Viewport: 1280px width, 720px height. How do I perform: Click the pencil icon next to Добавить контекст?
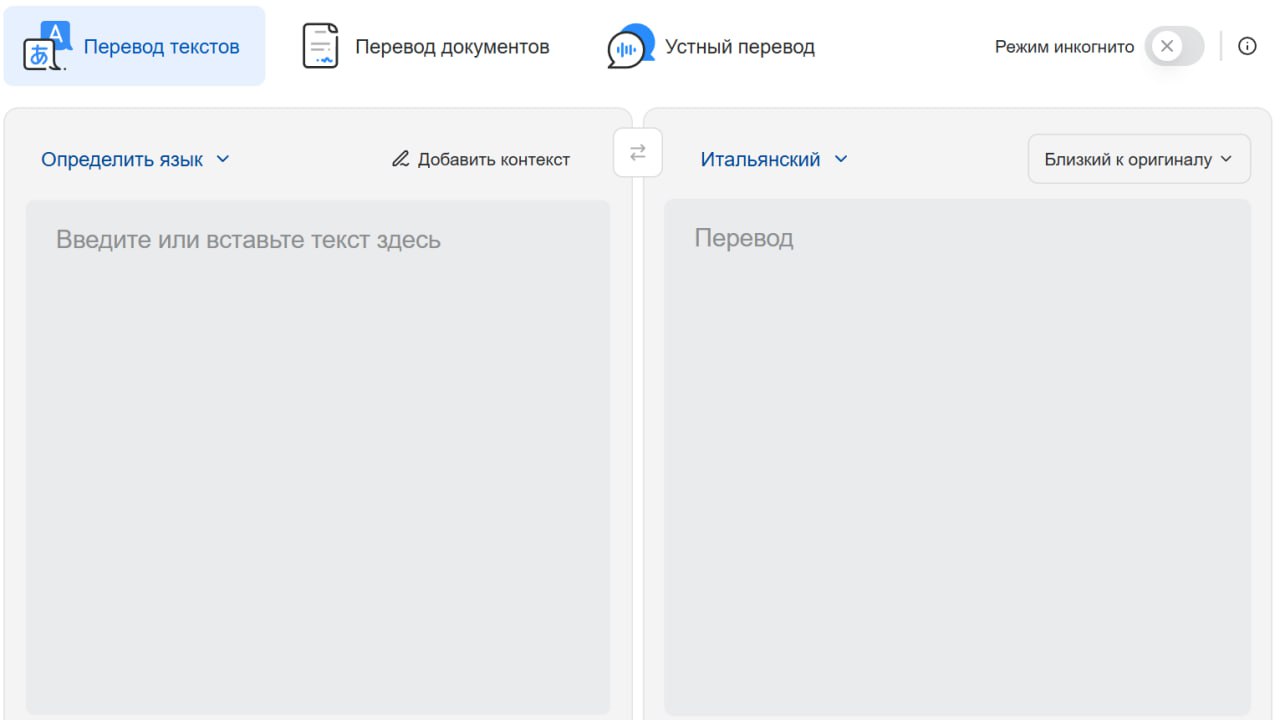[x=400, y=159]
